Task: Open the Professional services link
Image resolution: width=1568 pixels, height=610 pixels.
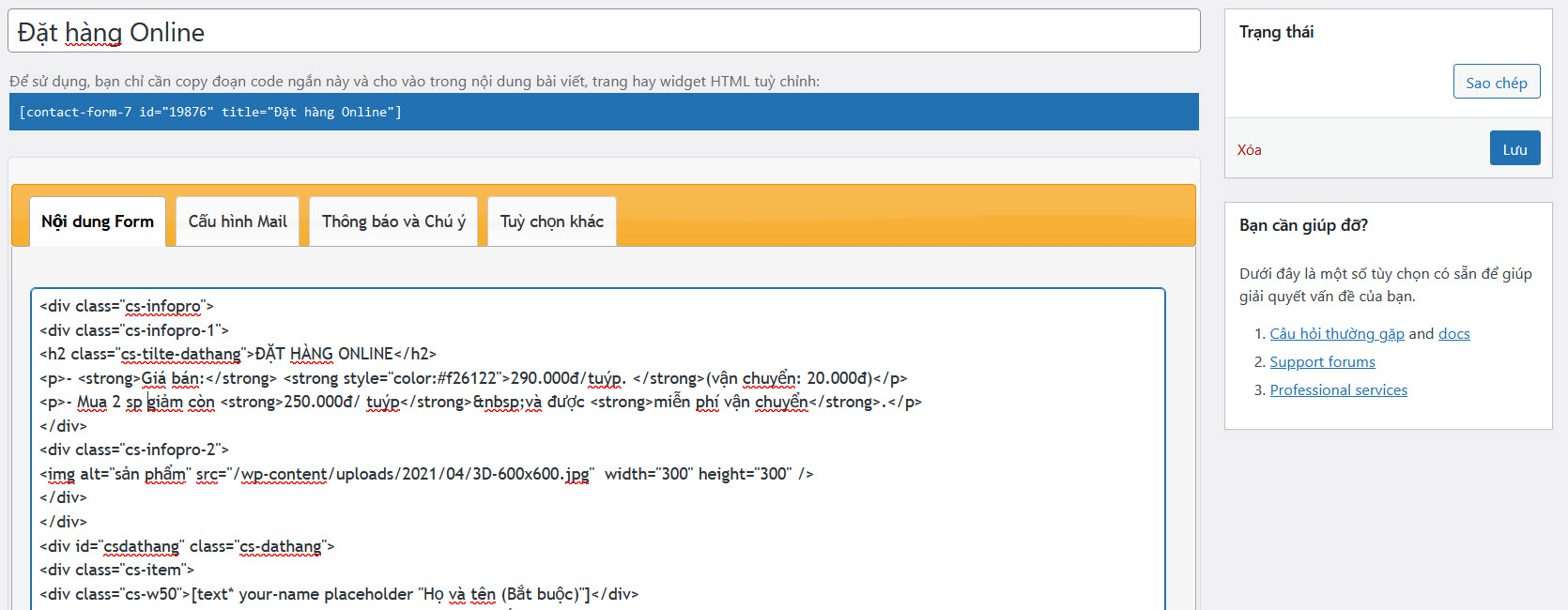Action: tap(1338, 390)
